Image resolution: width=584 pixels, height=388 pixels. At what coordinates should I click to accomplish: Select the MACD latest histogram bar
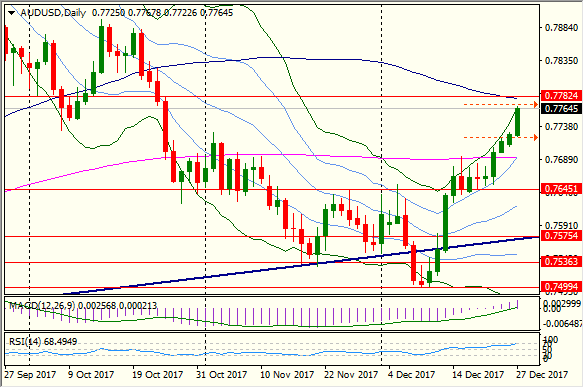click(x=518, y=304)
